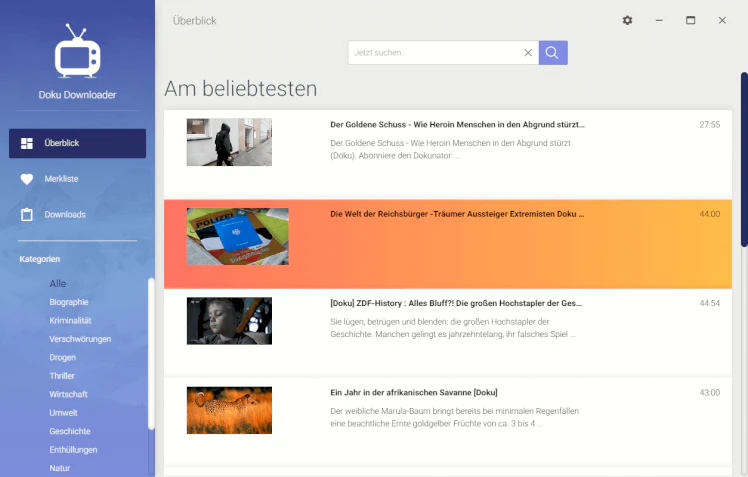Clear the search field with X icon

point(528,52)
